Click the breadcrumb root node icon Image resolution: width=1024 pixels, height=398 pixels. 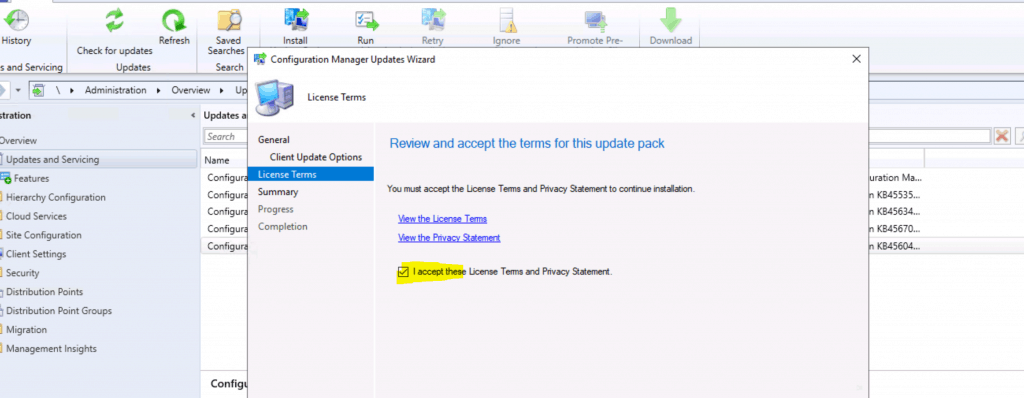pyautogui.click(x=38, y=90)
